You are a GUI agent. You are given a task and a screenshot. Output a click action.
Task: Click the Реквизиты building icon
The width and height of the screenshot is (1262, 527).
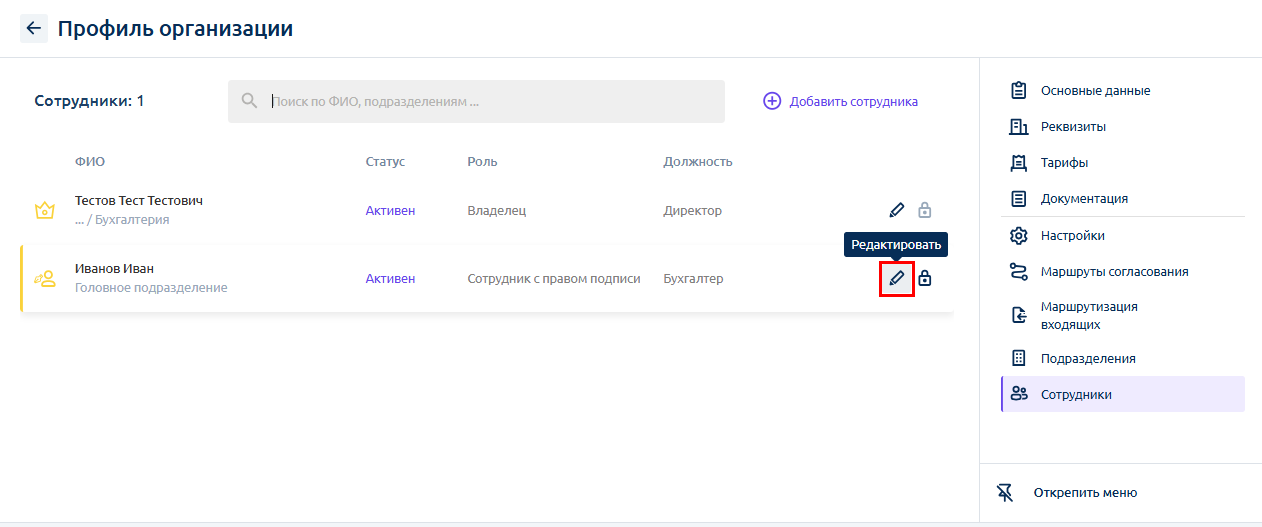[1019, 127]
